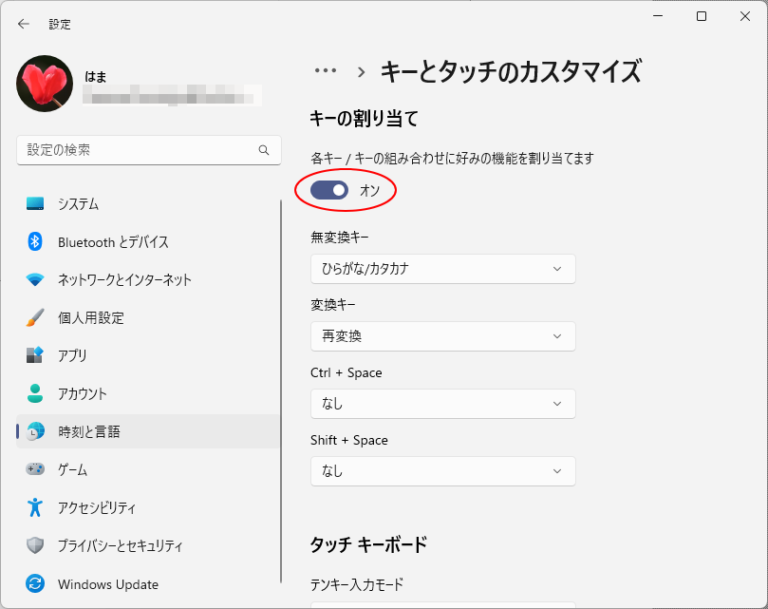
Task: Expand the Shift + Space dropdown
Action: pos(443,471)
